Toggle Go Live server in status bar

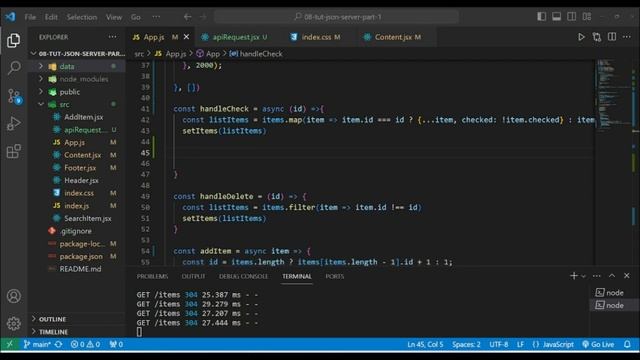[598, 344]
